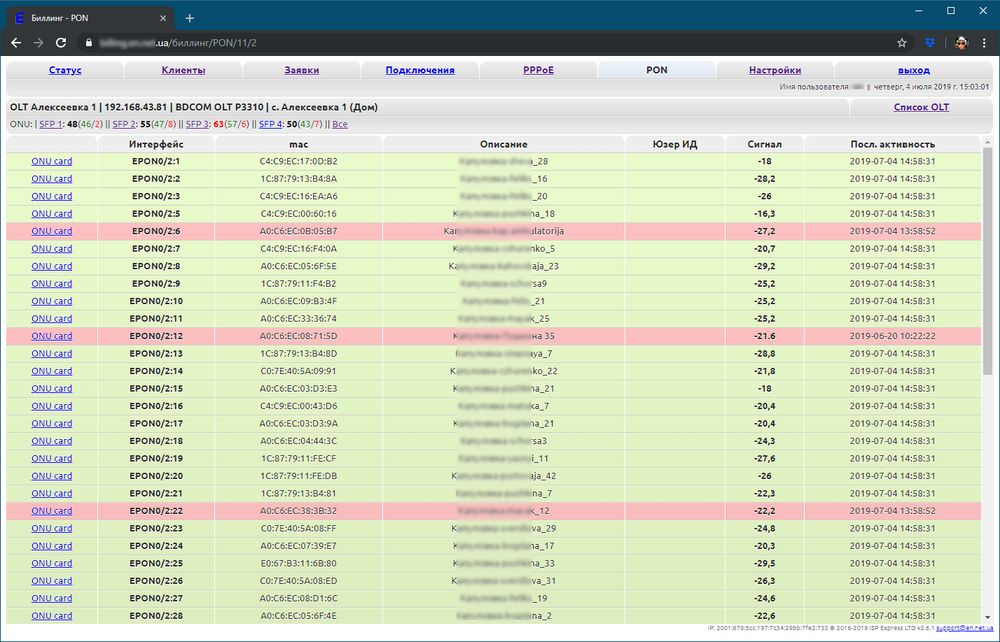1000x642 pixels.
Task: Go to the Заявки tab
Action: click(301, 70)
